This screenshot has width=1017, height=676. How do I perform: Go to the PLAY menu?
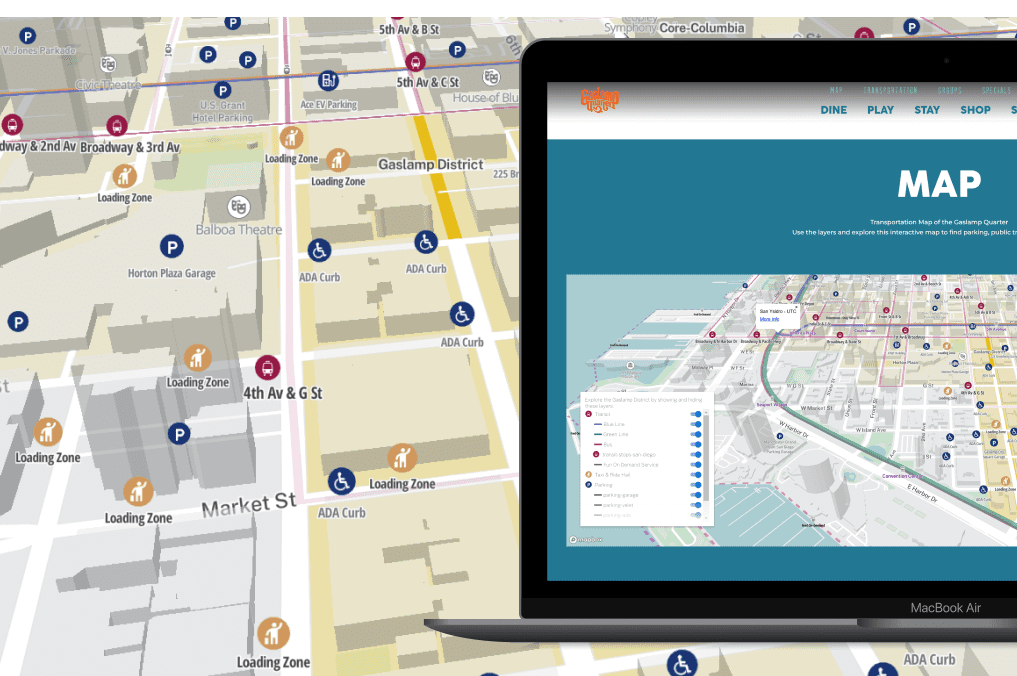(x=880, y=110)
